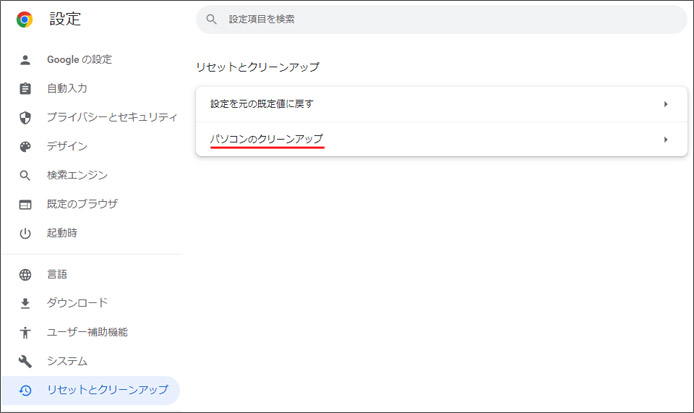Expand the パソコンのクリーンアップ arrow

pos(665,139)
